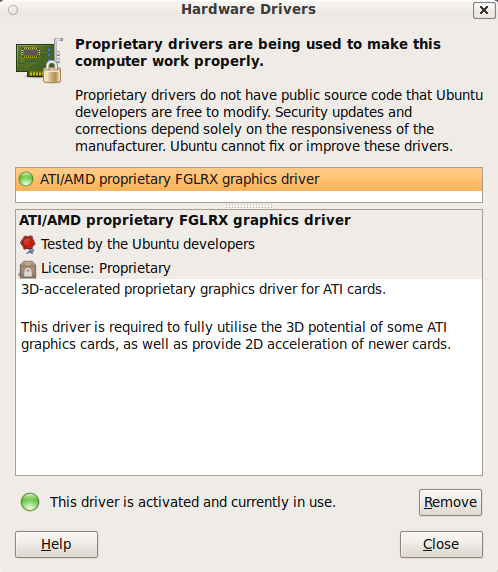The height and width of the screenshot is (572, 498).
Task: Click the bold proprietary drivers header message
Action: (x=258, y=53)
